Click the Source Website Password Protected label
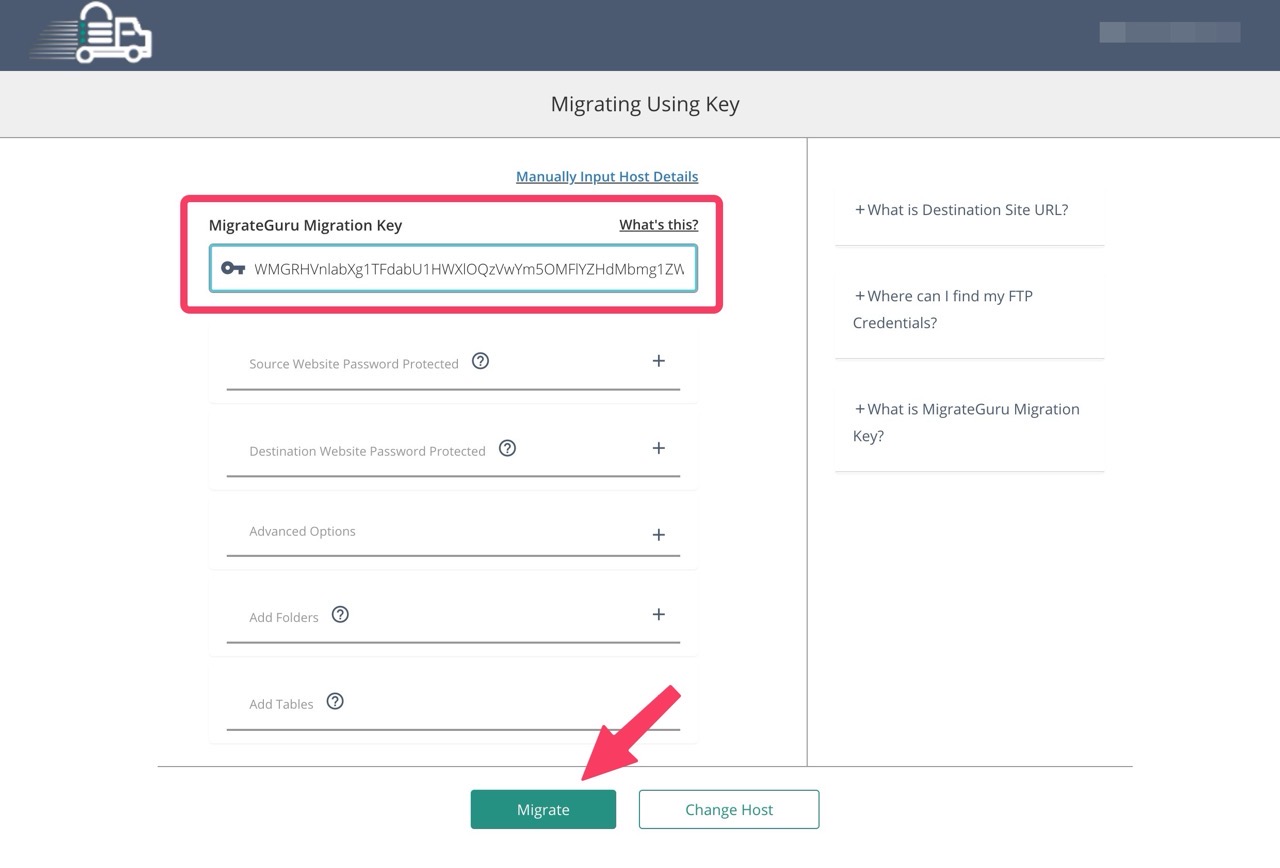 click(354, 364)
